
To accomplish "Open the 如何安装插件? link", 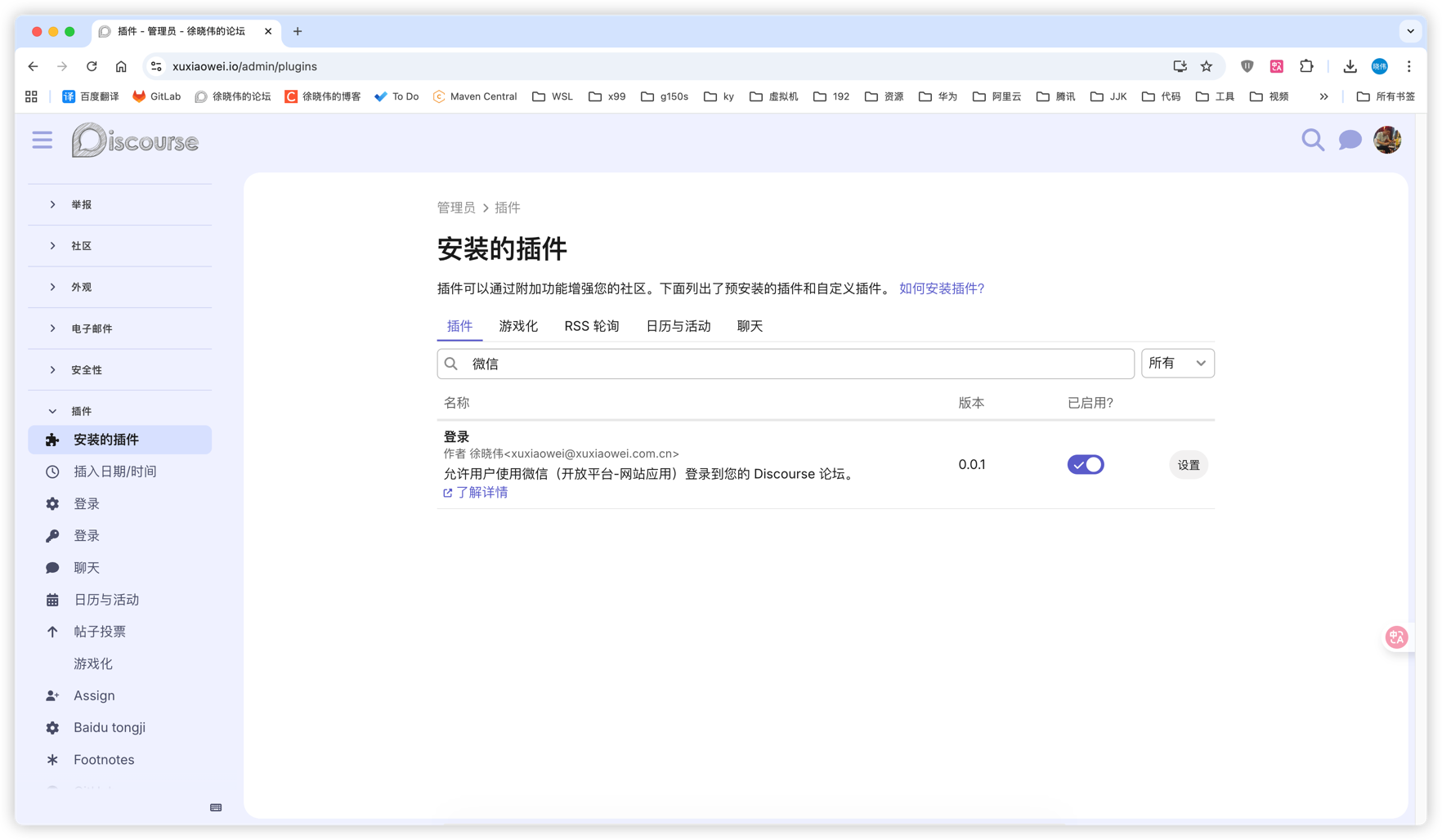I will pyautogui.click(x=941, y=288).
